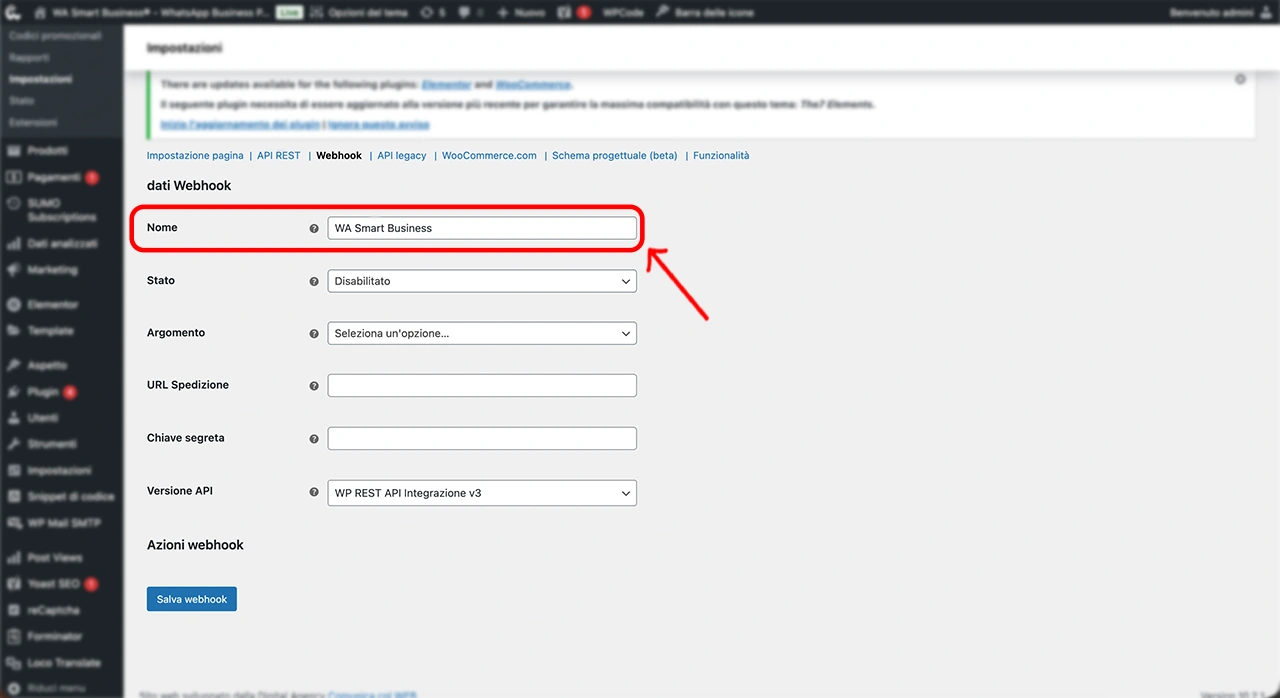This screenshot has width=1280, height=698.
Task: Switch to the API REST tab
Action: pyautogui.click(x=278, y=156)
